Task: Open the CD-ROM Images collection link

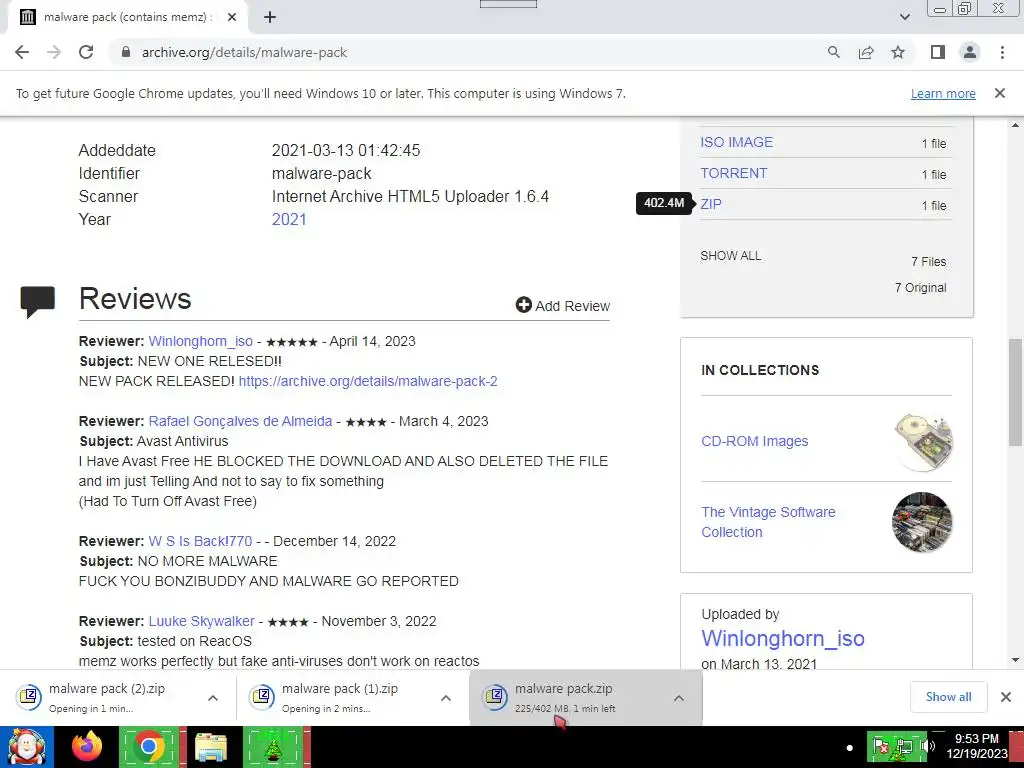Action: tap(754, 441)
